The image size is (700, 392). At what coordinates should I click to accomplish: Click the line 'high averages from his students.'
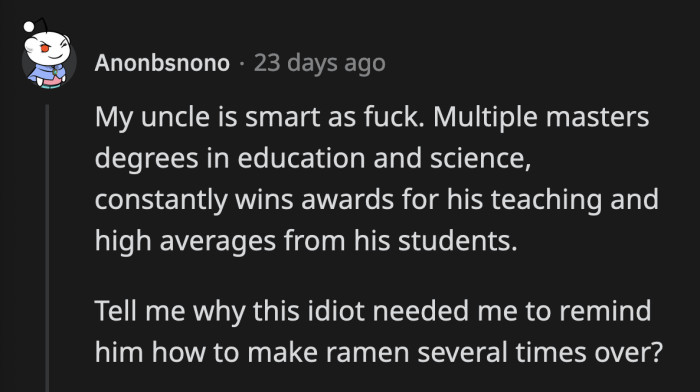coord(306,242)
